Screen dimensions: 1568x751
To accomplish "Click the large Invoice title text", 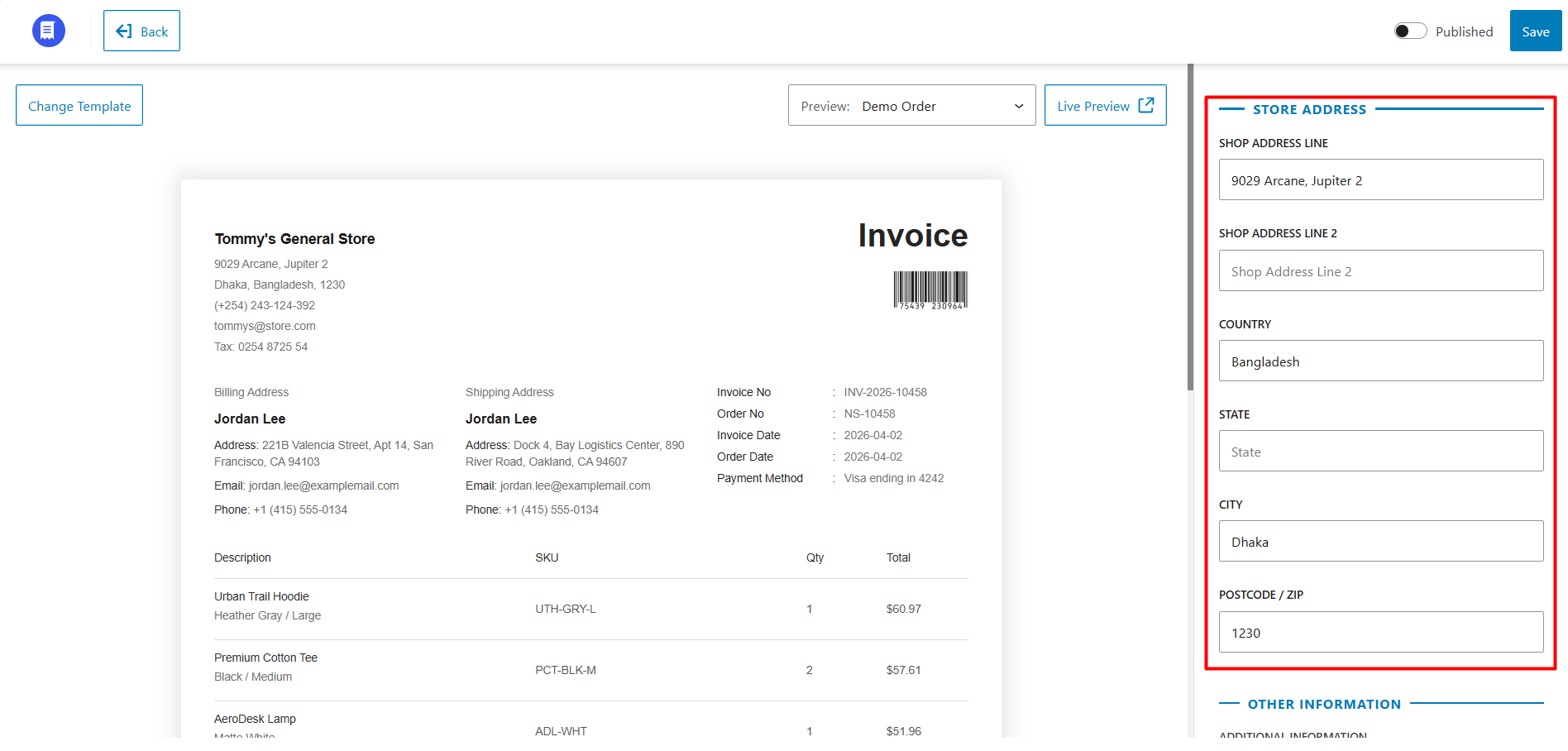I will pos(913,236).
